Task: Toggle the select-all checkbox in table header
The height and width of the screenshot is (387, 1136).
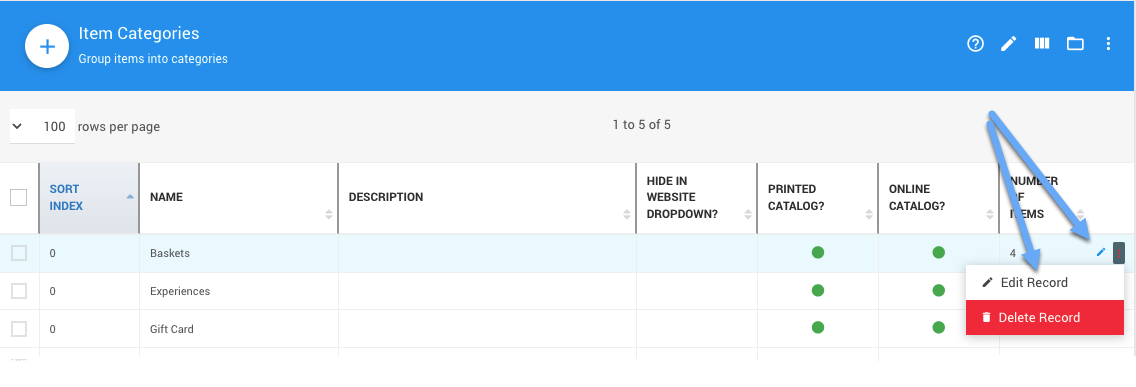Action: point(19,197)
